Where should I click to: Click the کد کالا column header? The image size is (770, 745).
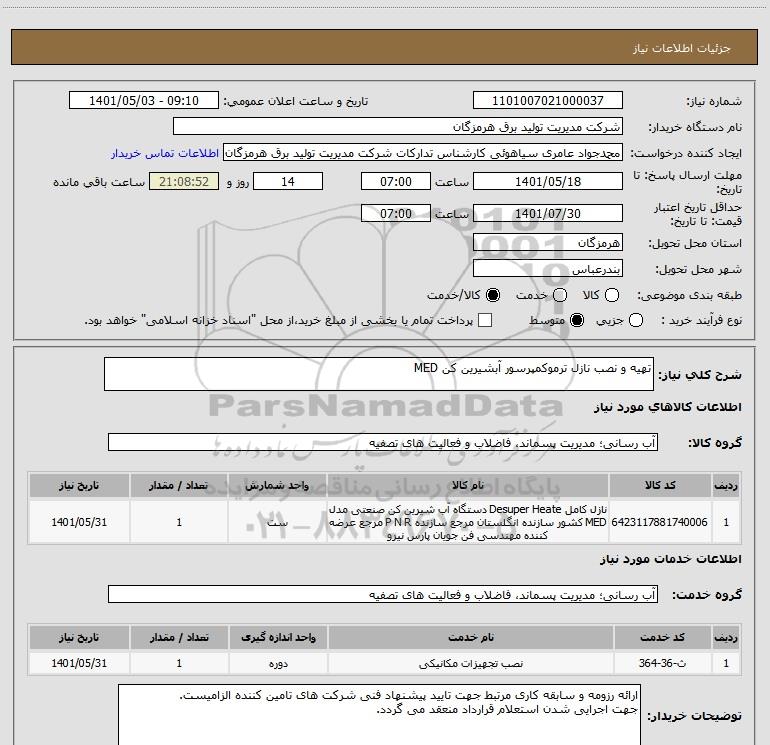[660, 485]
